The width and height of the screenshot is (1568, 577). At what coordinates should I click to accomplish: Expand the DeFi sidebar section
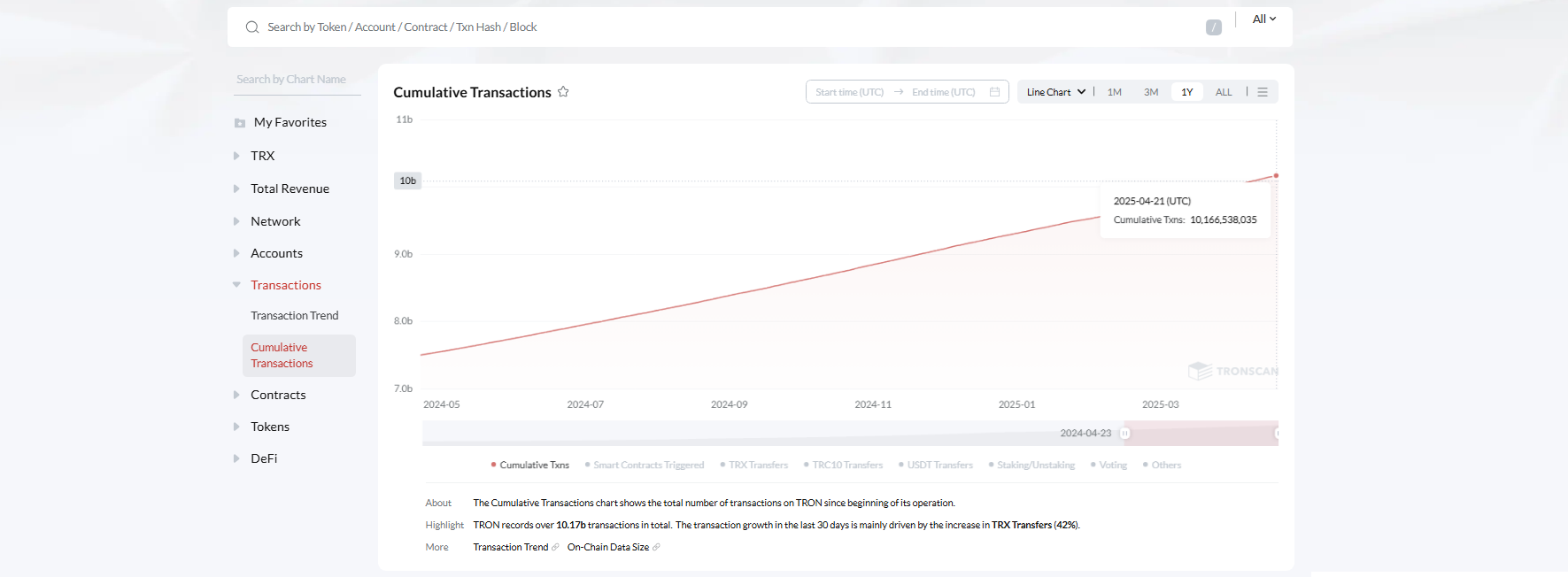(x=236, y=458)
